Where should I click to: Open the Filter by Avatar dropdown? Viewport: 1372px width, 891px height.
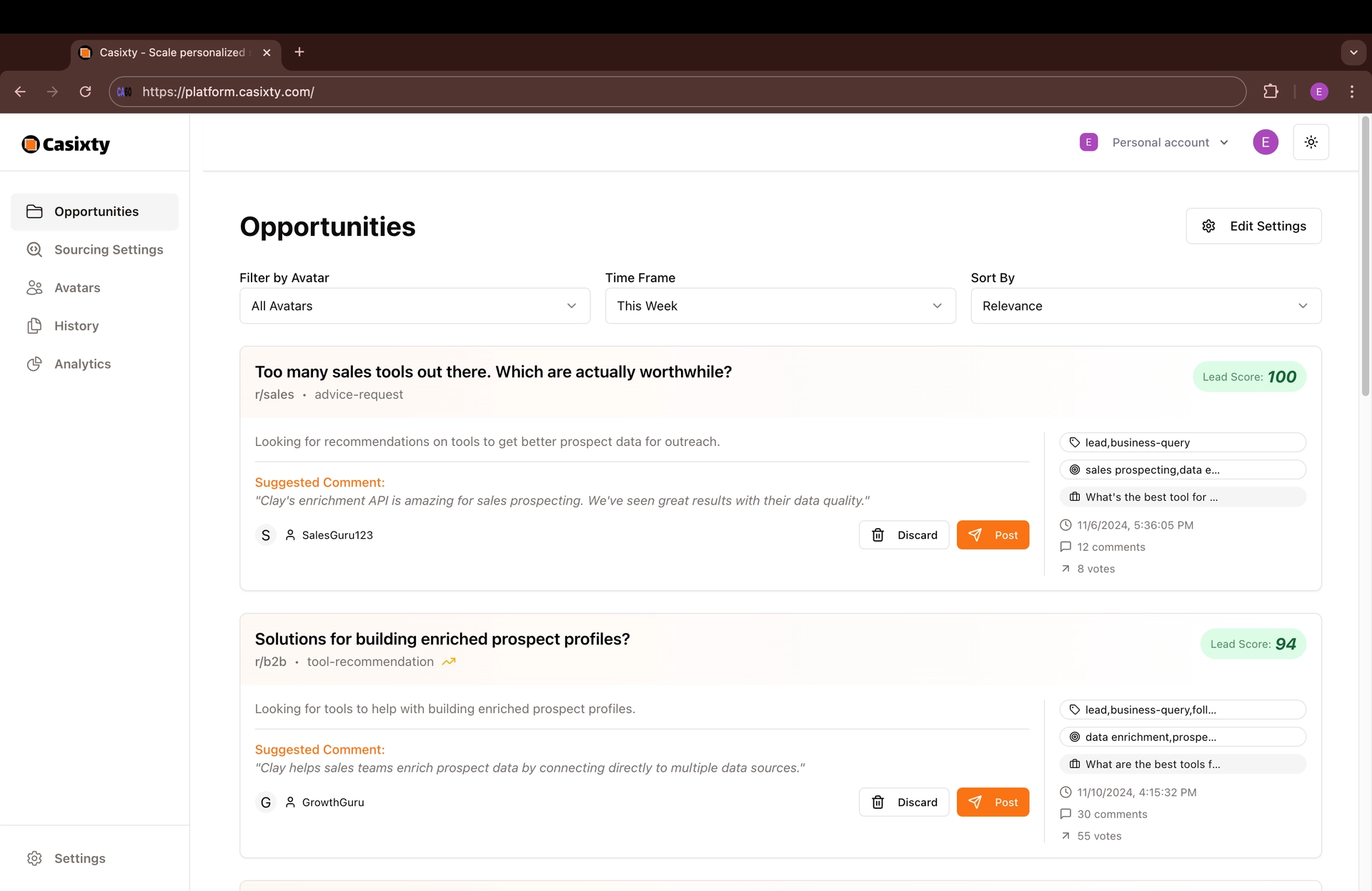414,306
